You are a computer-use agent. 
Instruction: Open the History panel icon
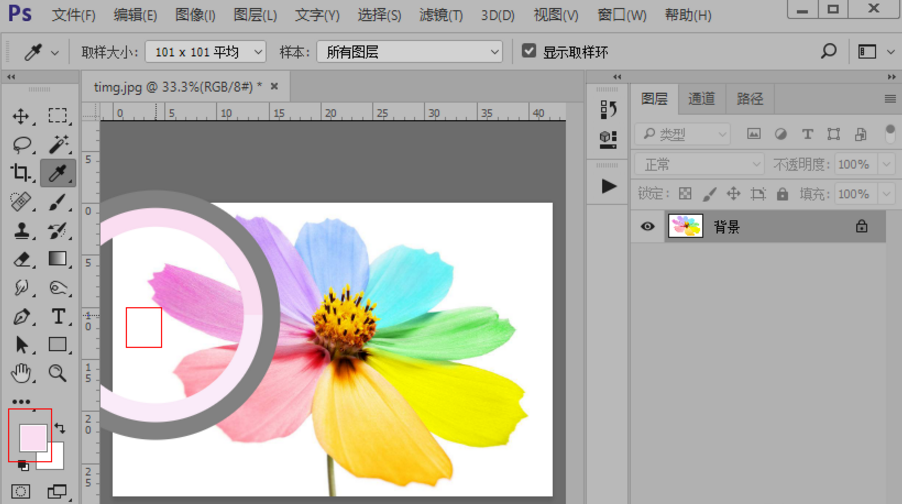(608, 109)
